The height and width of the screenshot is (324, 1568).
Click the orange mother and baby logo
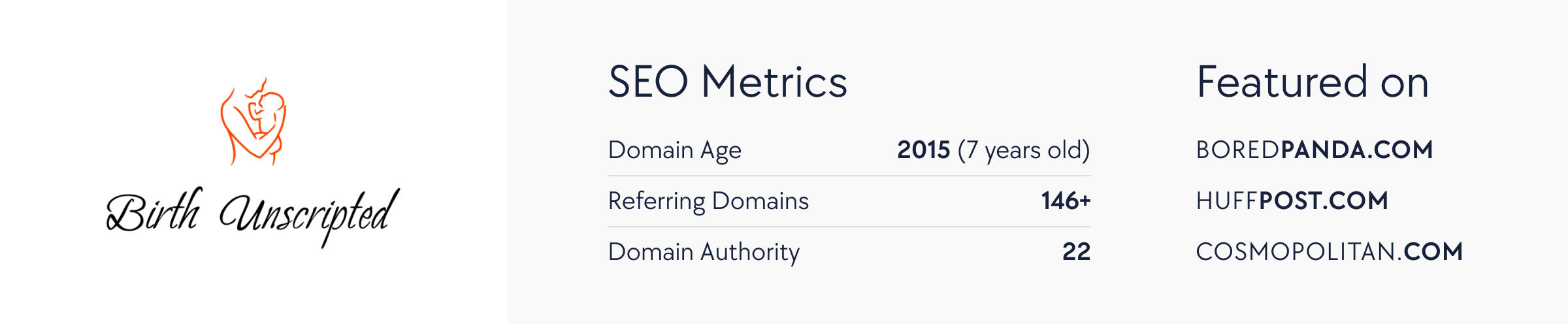253,121
